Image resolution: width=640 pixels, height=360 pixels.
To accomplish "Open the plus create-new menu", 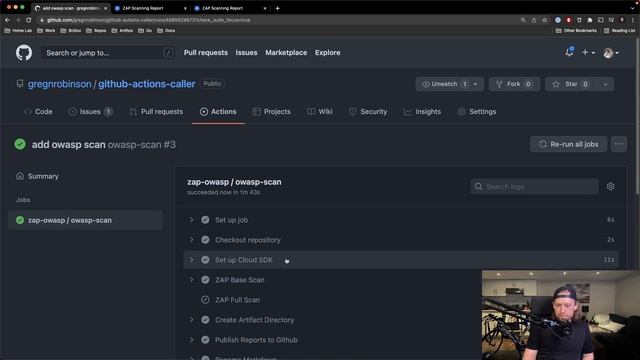I will click(x=588, y=52).
